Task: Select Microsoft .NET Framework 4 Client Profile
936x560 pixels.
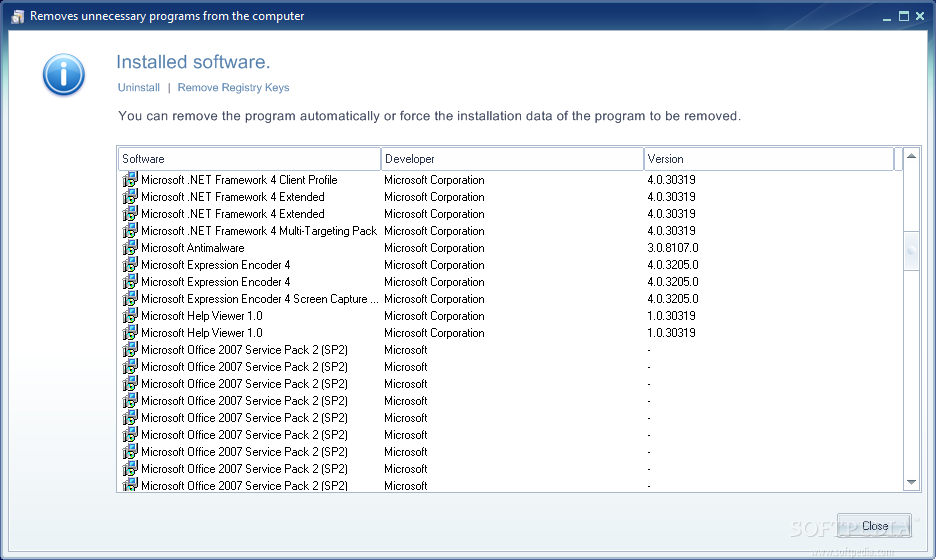Action: point(239,180)
